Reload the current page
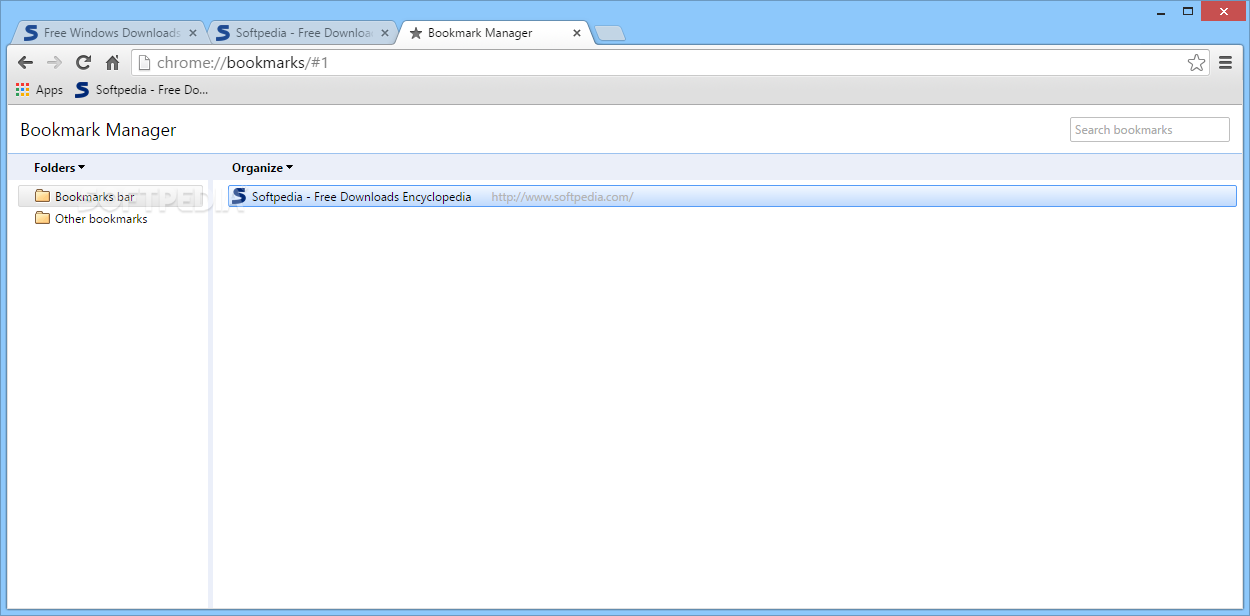The image size is (1250, 616). click(x=84, y=63)
